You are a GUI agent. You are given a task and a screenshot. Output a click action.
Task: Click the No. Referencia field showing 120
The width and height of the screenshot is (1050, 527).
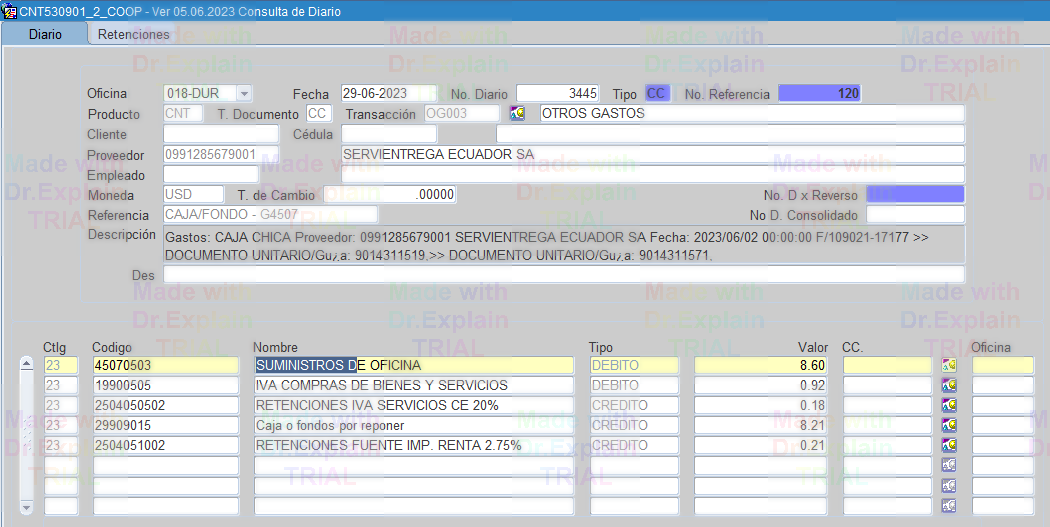click(819, 94)
